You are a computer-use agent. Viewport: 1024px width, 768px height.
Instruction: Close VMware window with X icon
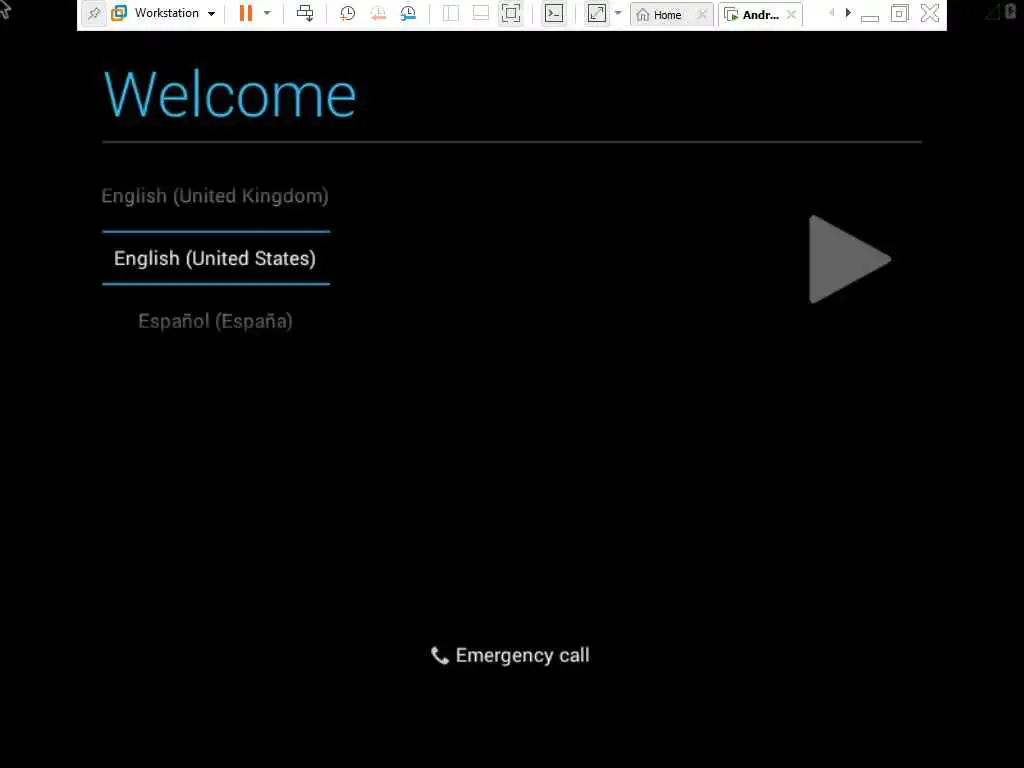(930, 13)
